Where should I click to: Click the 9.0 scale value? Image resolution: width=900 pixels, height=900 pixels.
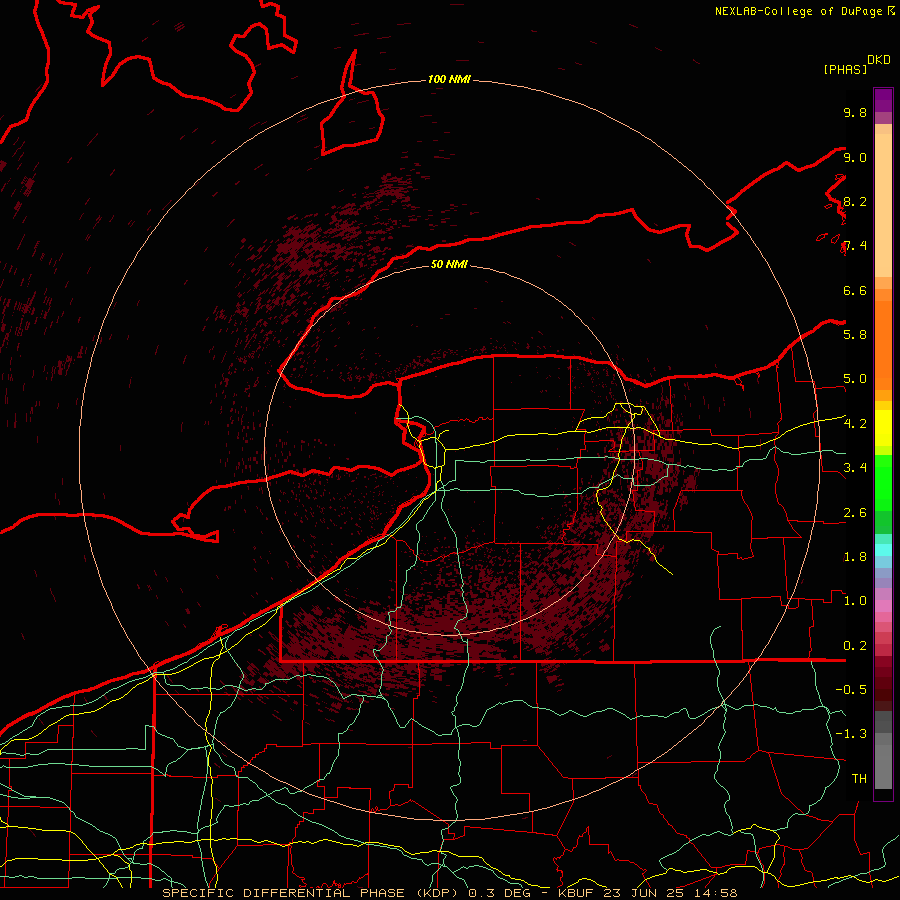[x=855, y=157]
